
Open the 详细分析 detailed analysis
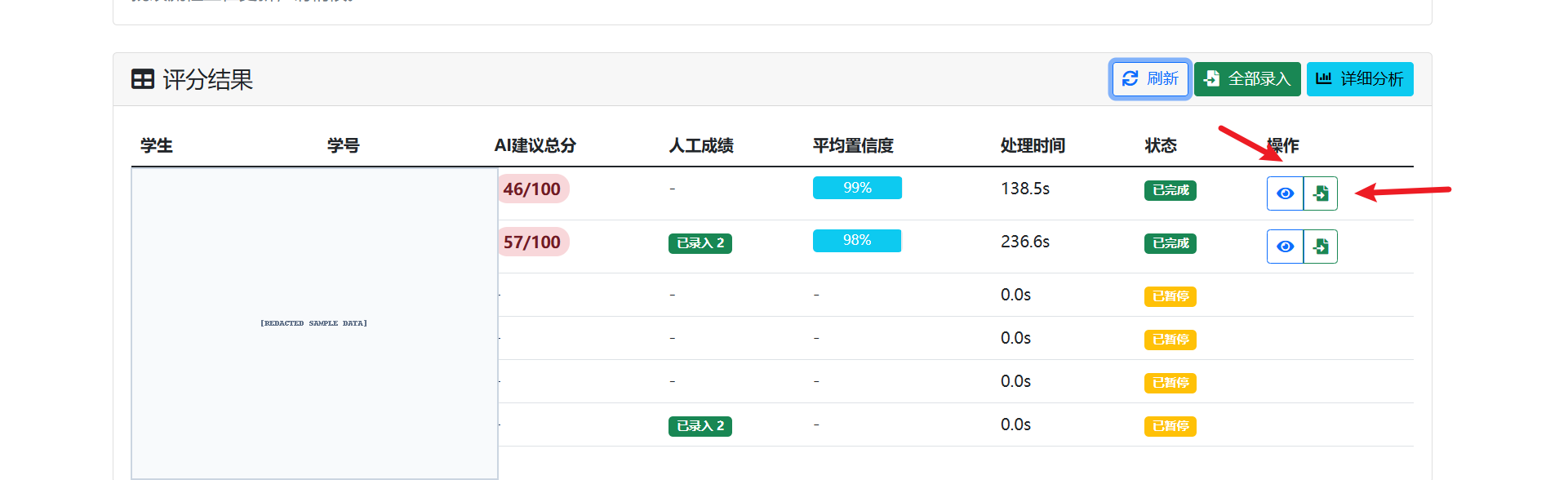coord(1360,79)
